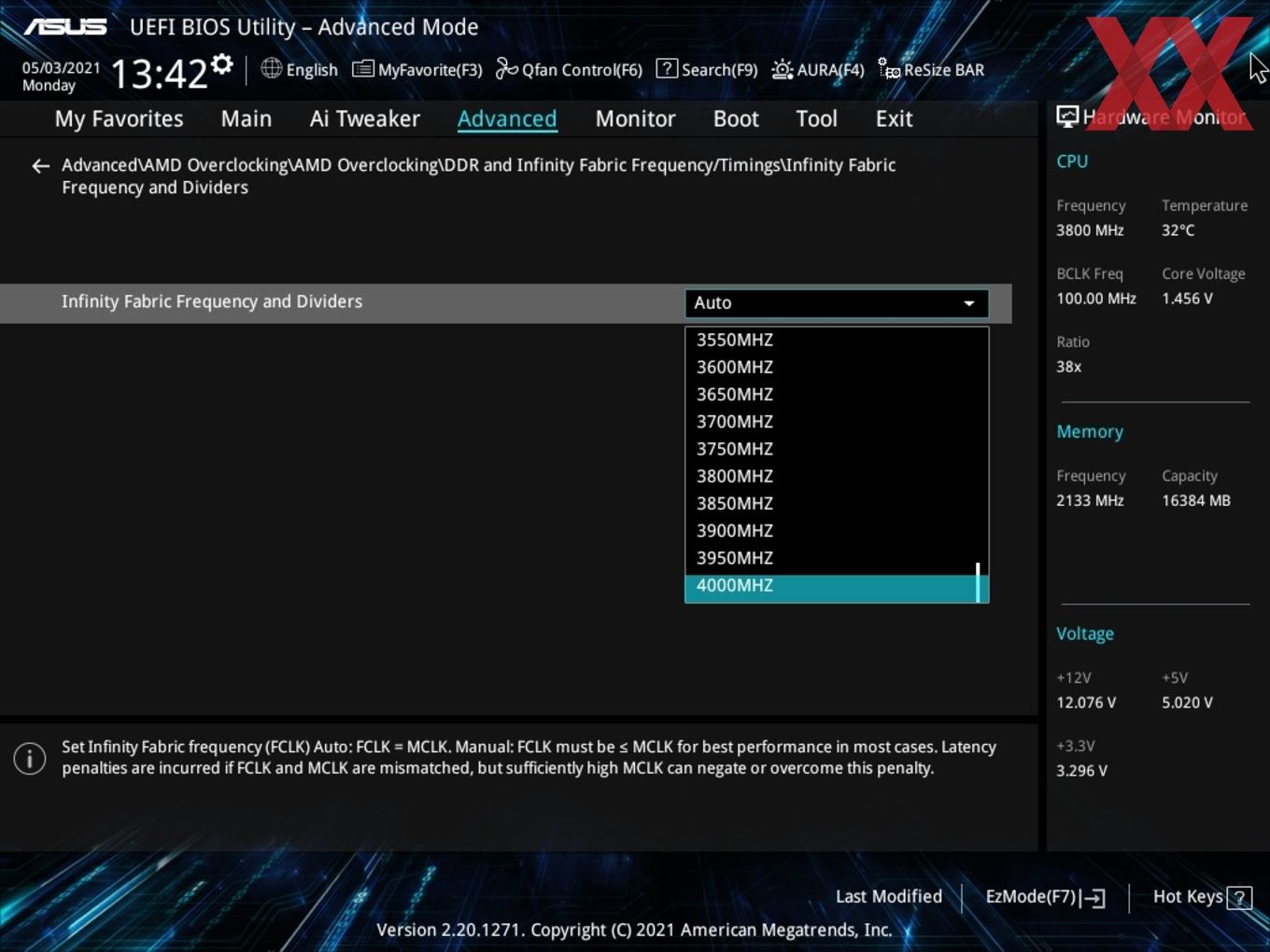Click the Hot Keys question mark icon
Screen dimensions: 1270x952
[1239, 898]
